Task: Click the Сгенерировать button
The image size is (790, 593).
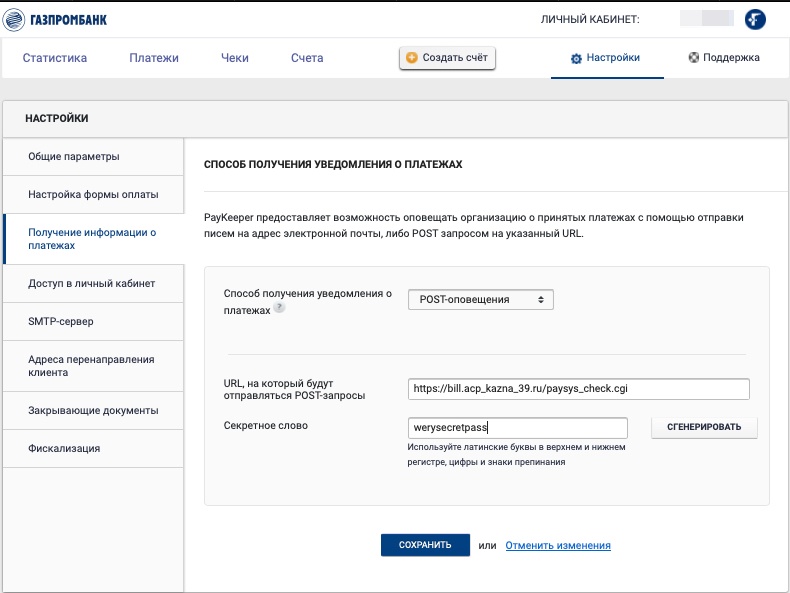Action: click(704, 427)
